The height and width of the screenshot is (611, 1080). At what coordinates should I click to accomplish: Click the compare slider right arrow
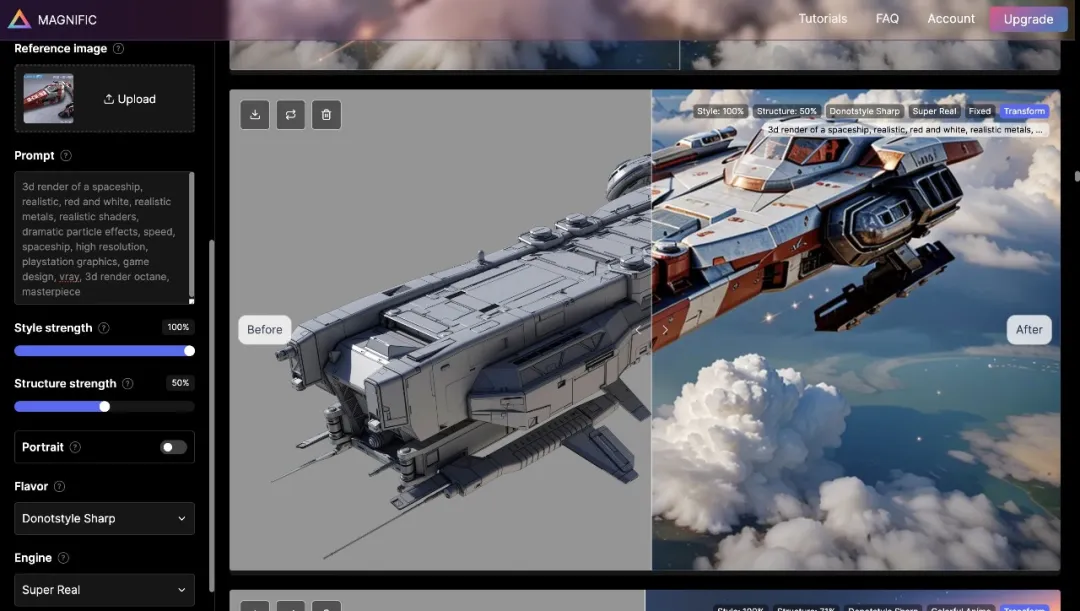point(665,330)
